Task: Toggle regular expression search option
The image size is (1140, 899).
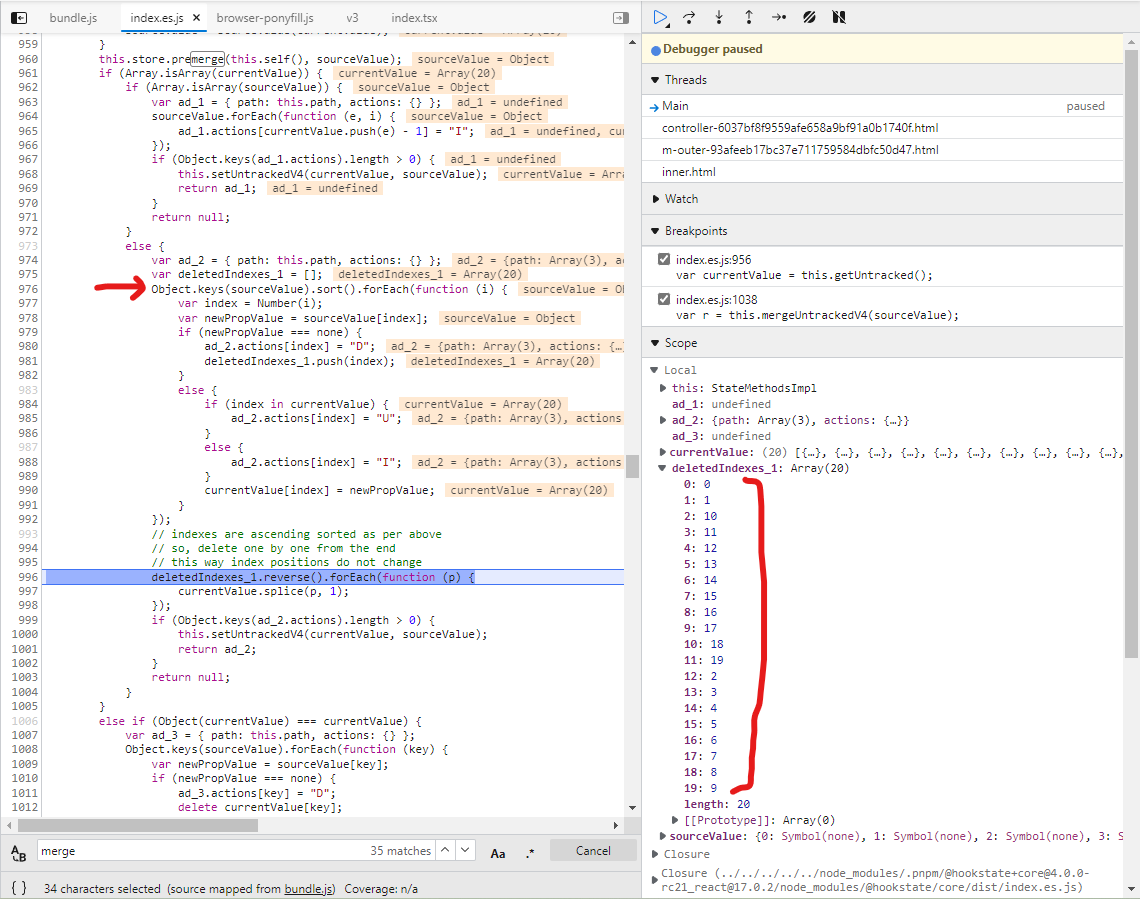Action: pos(530,852)
